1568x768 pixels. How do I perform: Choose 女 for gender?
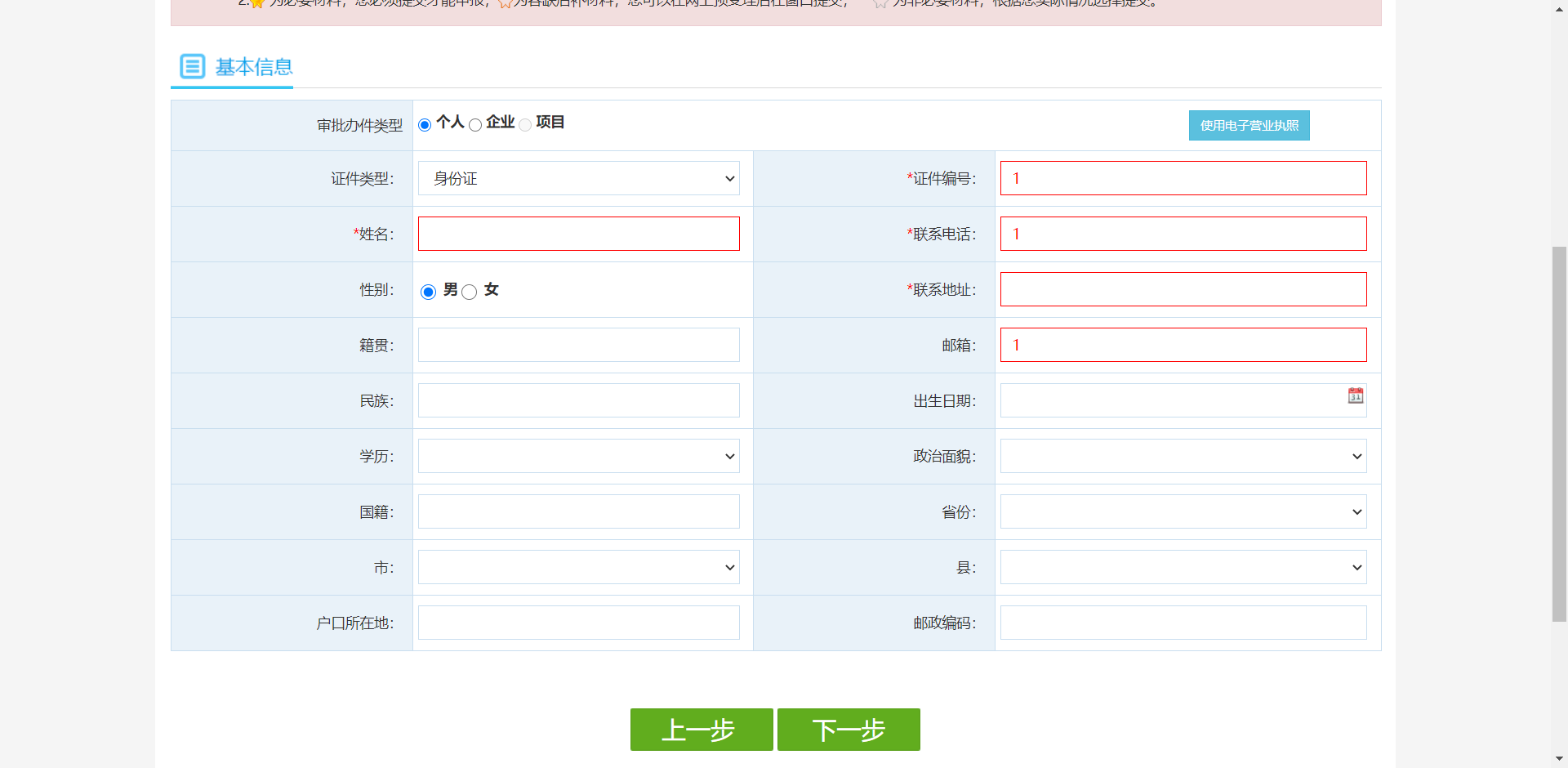(x=470, y=292)
